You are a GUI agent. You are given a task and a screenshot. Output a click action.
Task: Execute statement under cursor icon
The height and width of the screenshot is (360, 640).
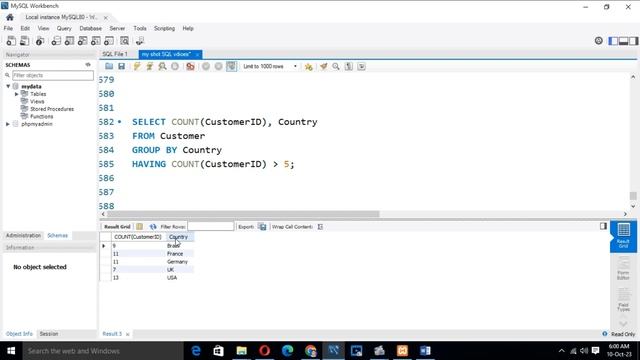149,66
